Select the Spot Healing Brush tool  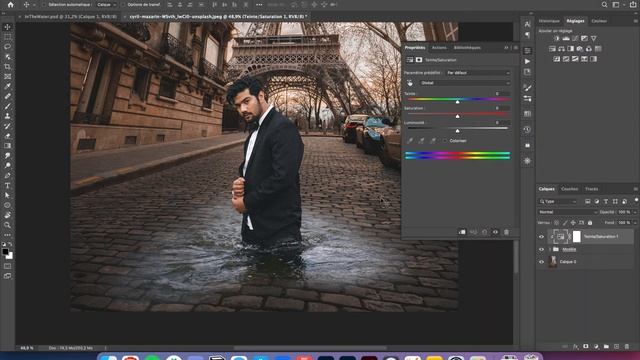[x=7, y=96]
